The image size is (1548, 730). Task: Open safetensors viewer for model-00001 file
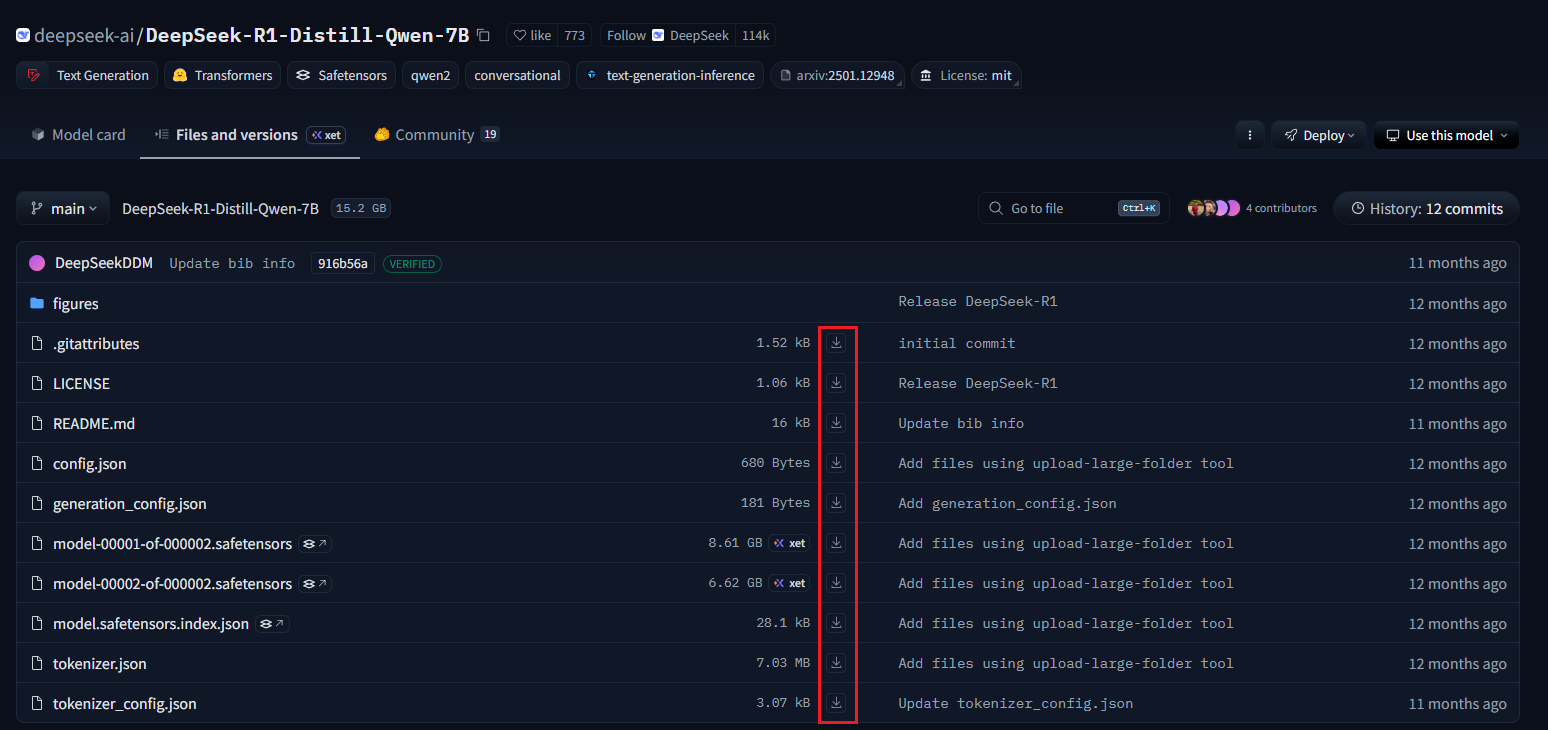(315, 544)
